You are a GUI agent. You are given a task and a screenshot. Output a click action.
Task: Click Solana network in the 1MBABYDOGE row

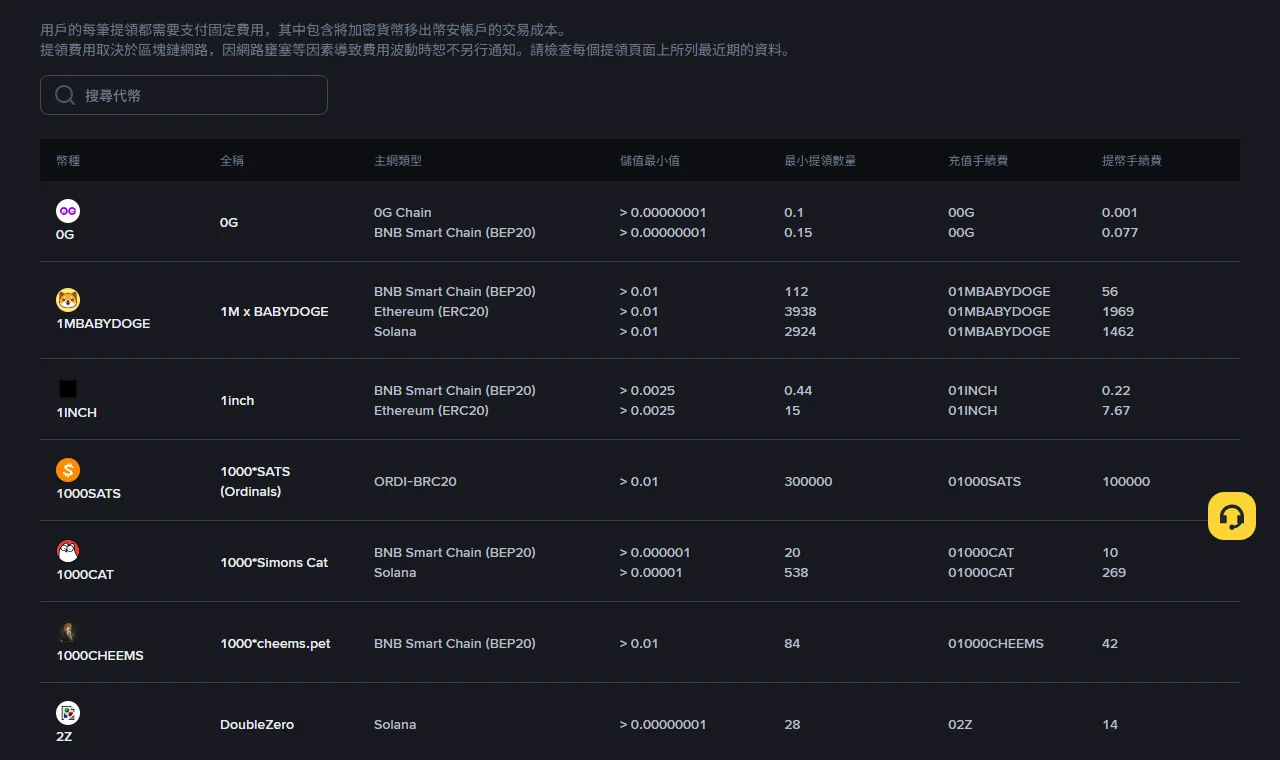pos(395,331)
